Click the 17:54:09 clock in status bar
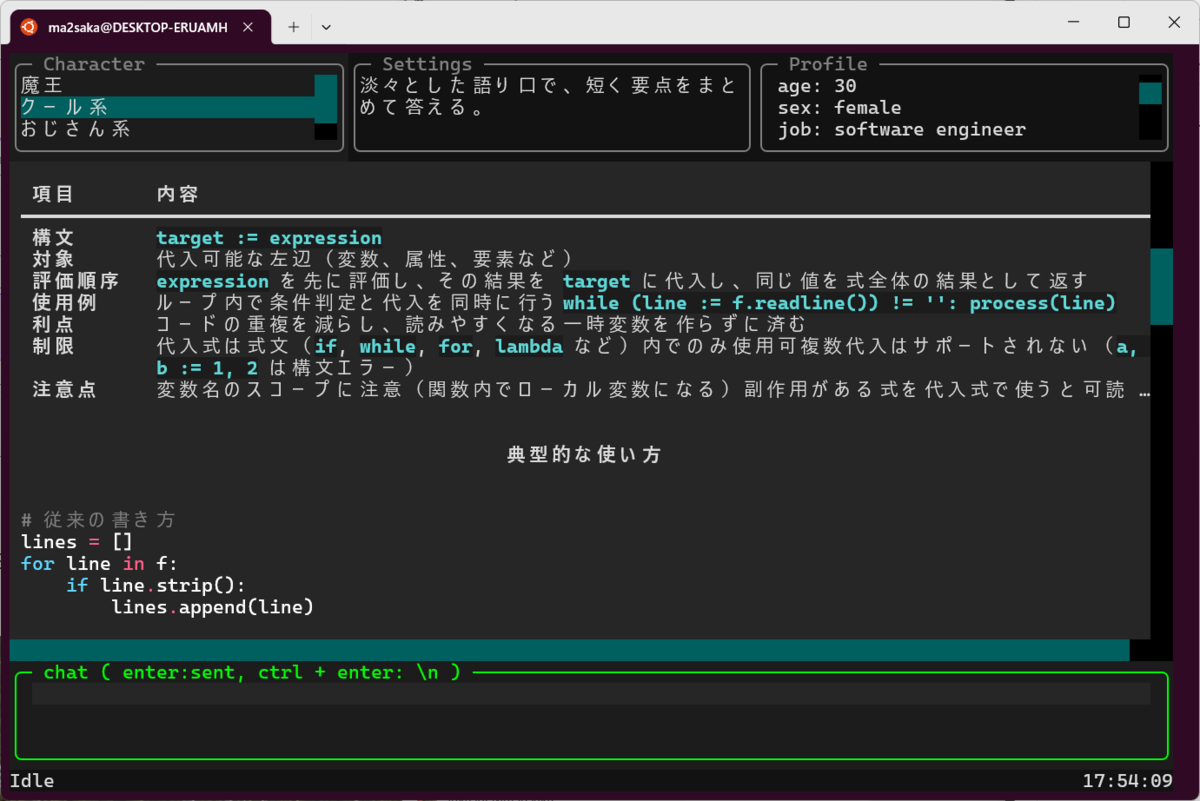1200x801 pixels. [1127, 780]
